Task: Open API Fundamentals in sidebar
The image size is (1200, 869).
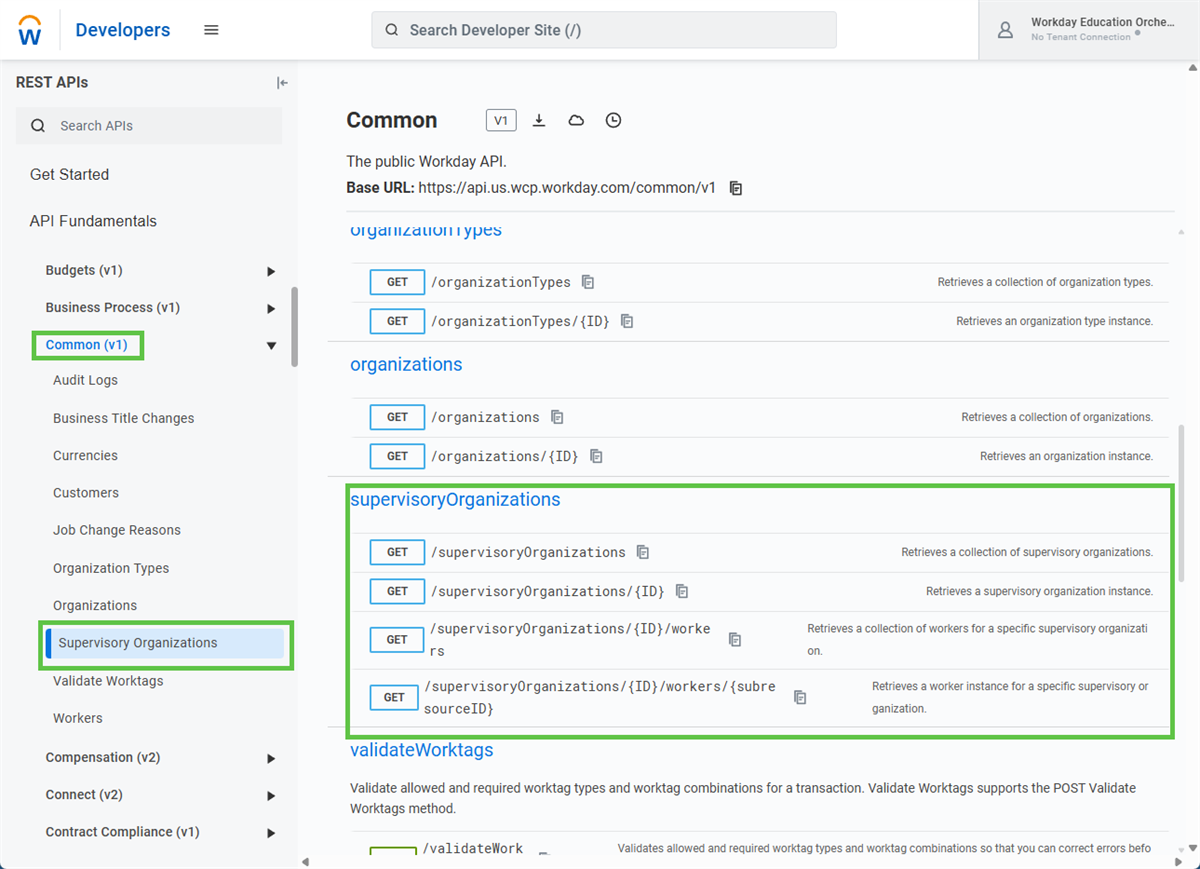Action: point(93,221)
